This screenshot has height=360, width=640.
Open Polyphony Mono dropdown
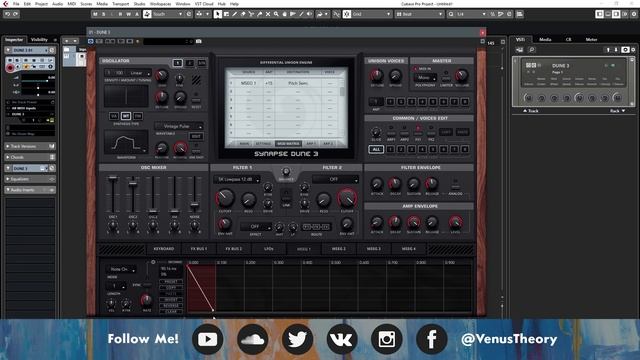click(425, 78)
